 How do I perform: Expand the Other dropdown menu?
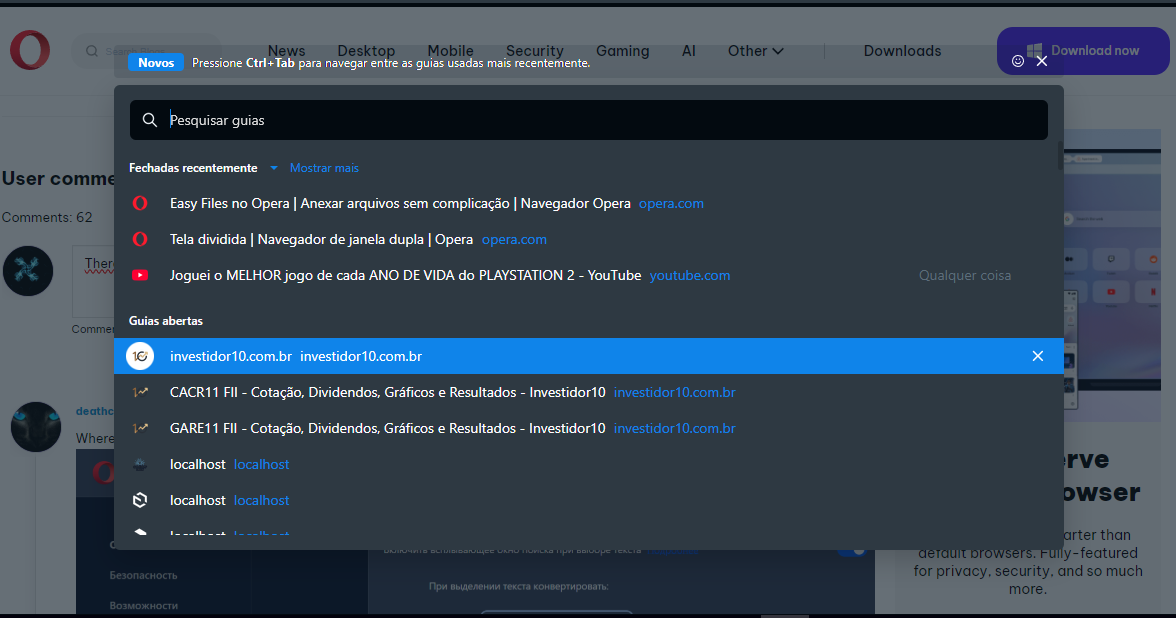pos(756,51)
